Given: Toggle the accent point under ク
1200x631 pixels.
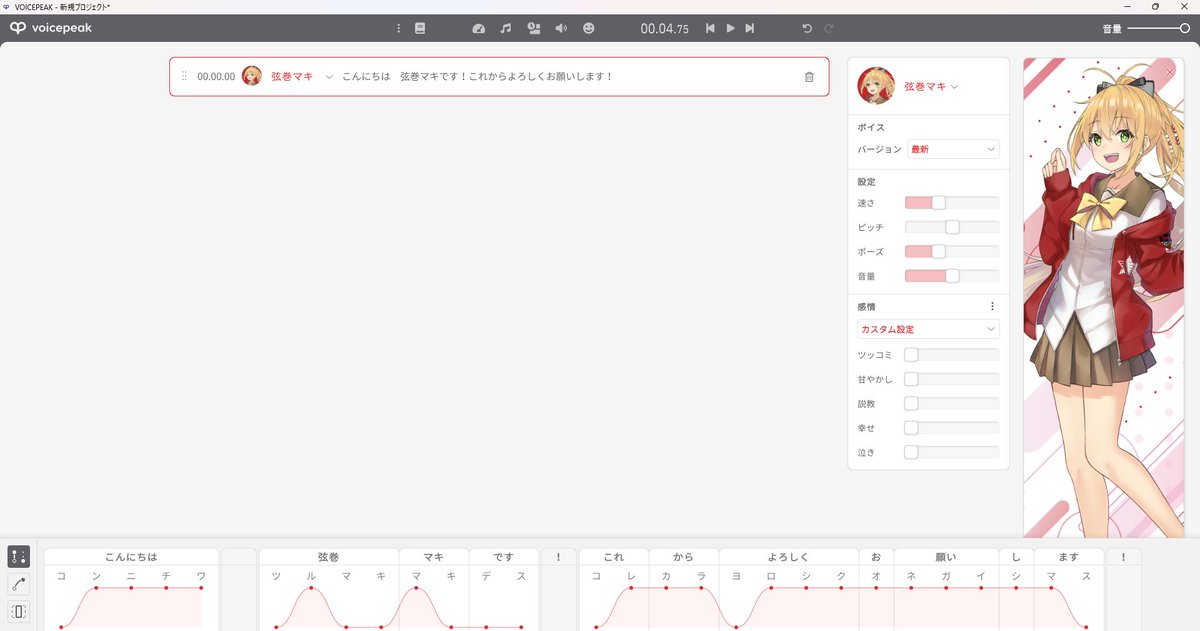Looking at the screenshot, I should [841, 588].
